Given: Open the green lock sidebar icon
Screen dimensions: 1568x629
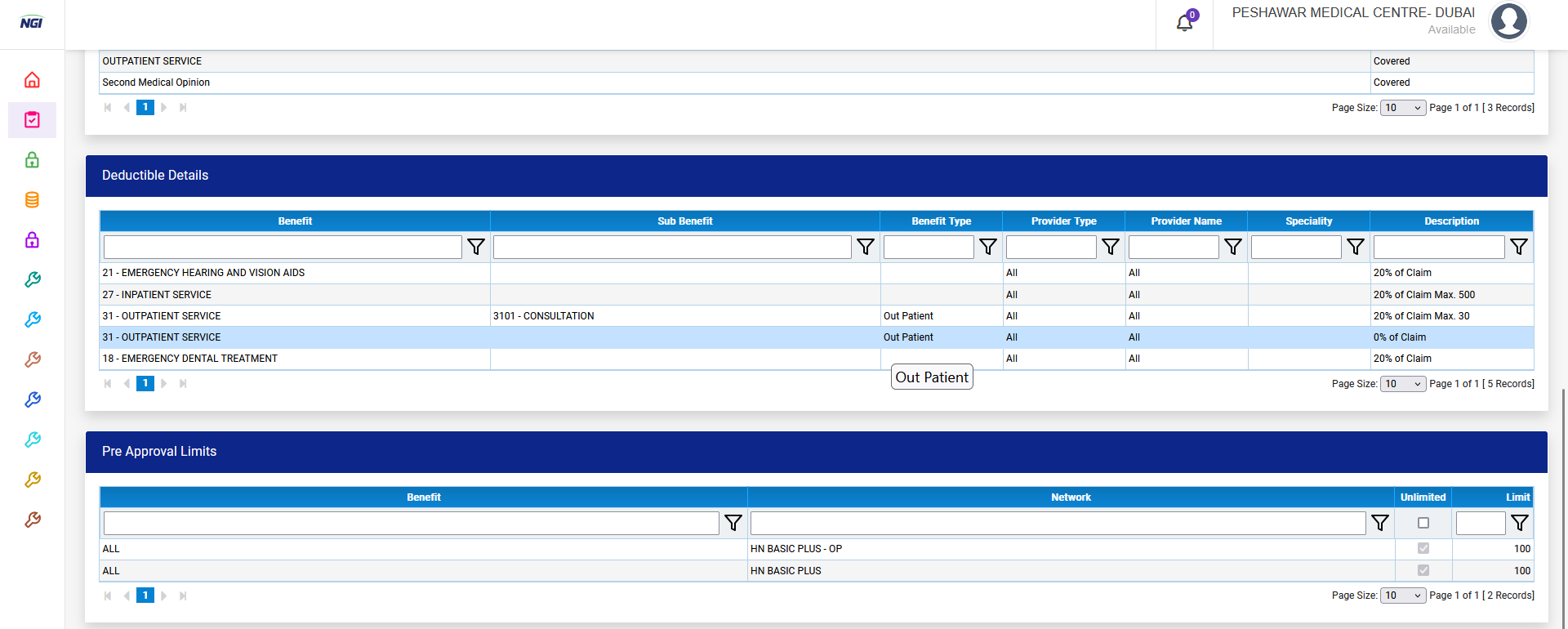Looking at the screenshot, I should click(32, 160).
